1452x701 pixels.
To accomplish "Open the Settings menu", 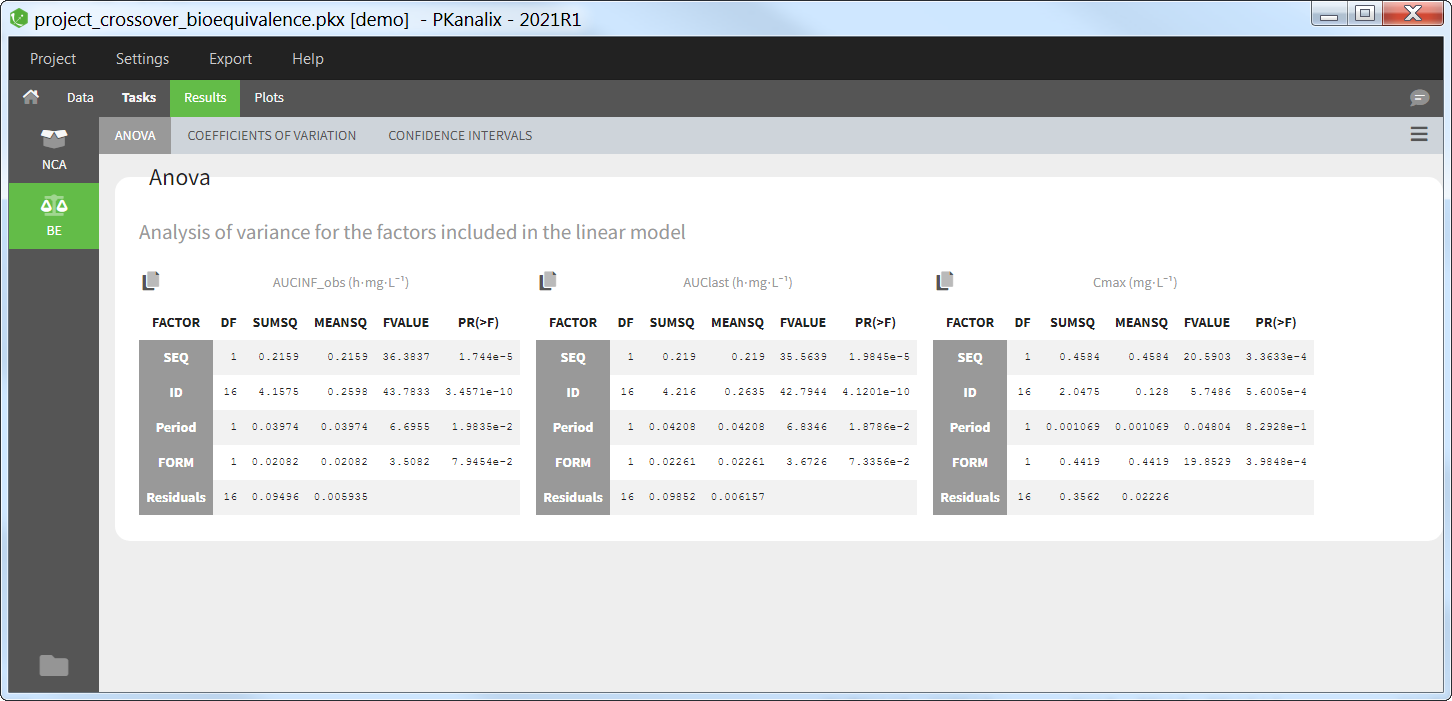I will pos(142,59).
